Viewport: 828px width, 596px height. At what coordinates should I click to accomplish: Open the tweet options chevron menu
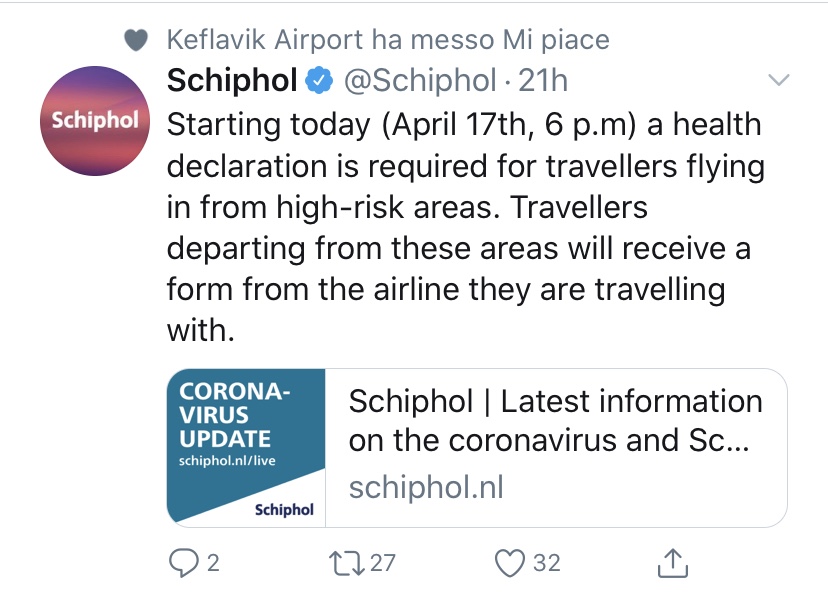[x=777, y=80]
